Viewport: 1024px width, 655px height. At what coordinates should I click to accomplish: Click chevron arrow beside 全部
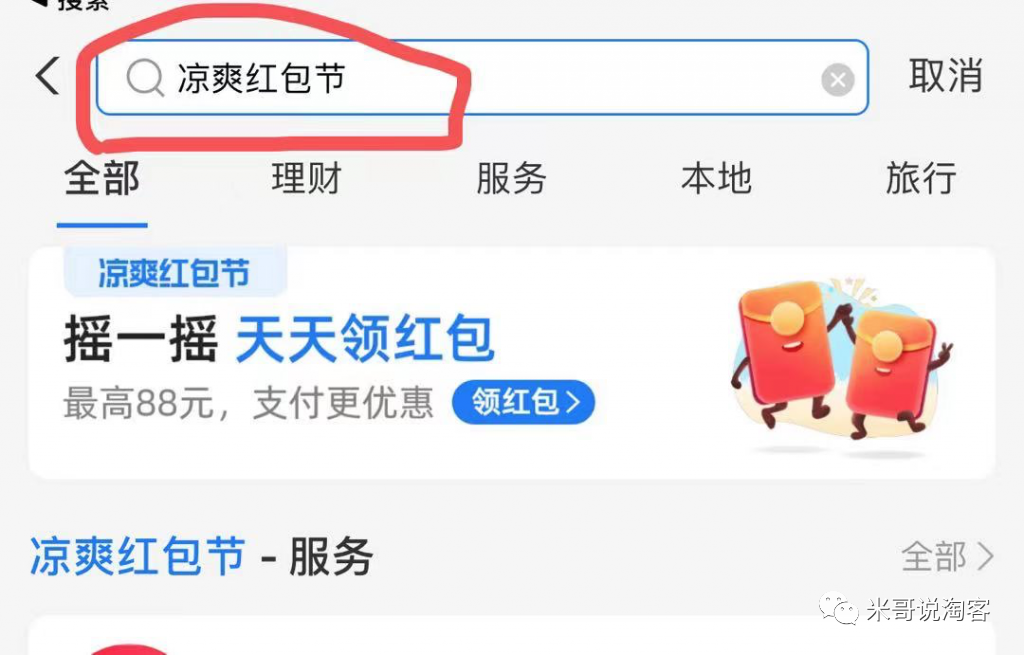(985, 557)
